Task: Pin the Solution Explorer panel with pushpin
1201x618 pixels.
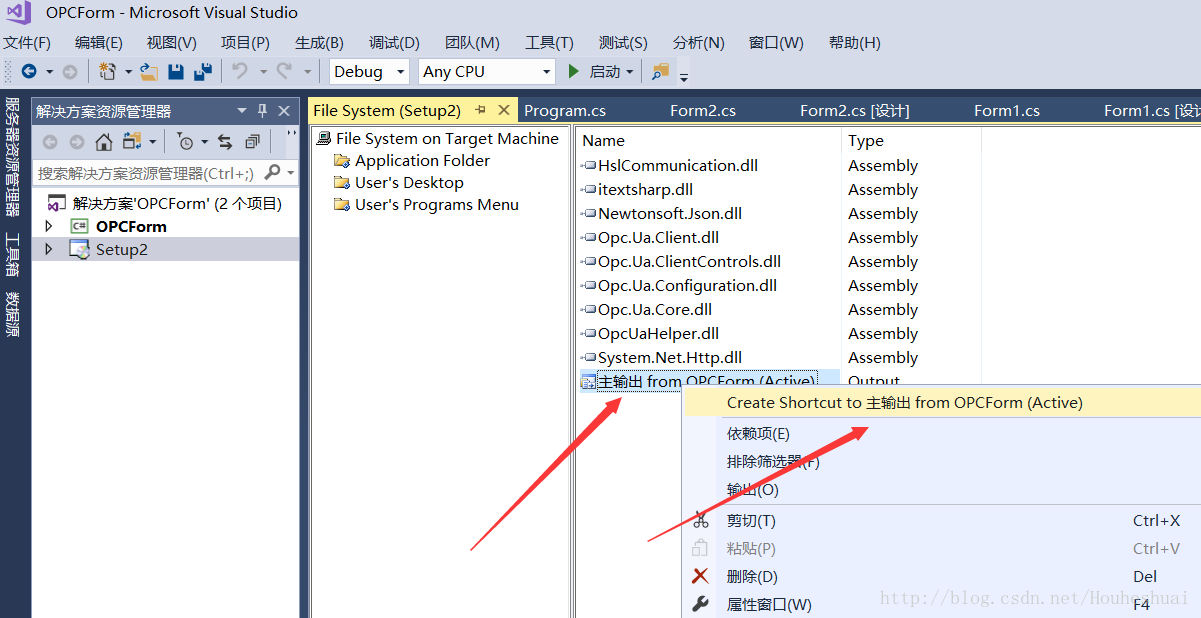Action: [x=263, y=111]
